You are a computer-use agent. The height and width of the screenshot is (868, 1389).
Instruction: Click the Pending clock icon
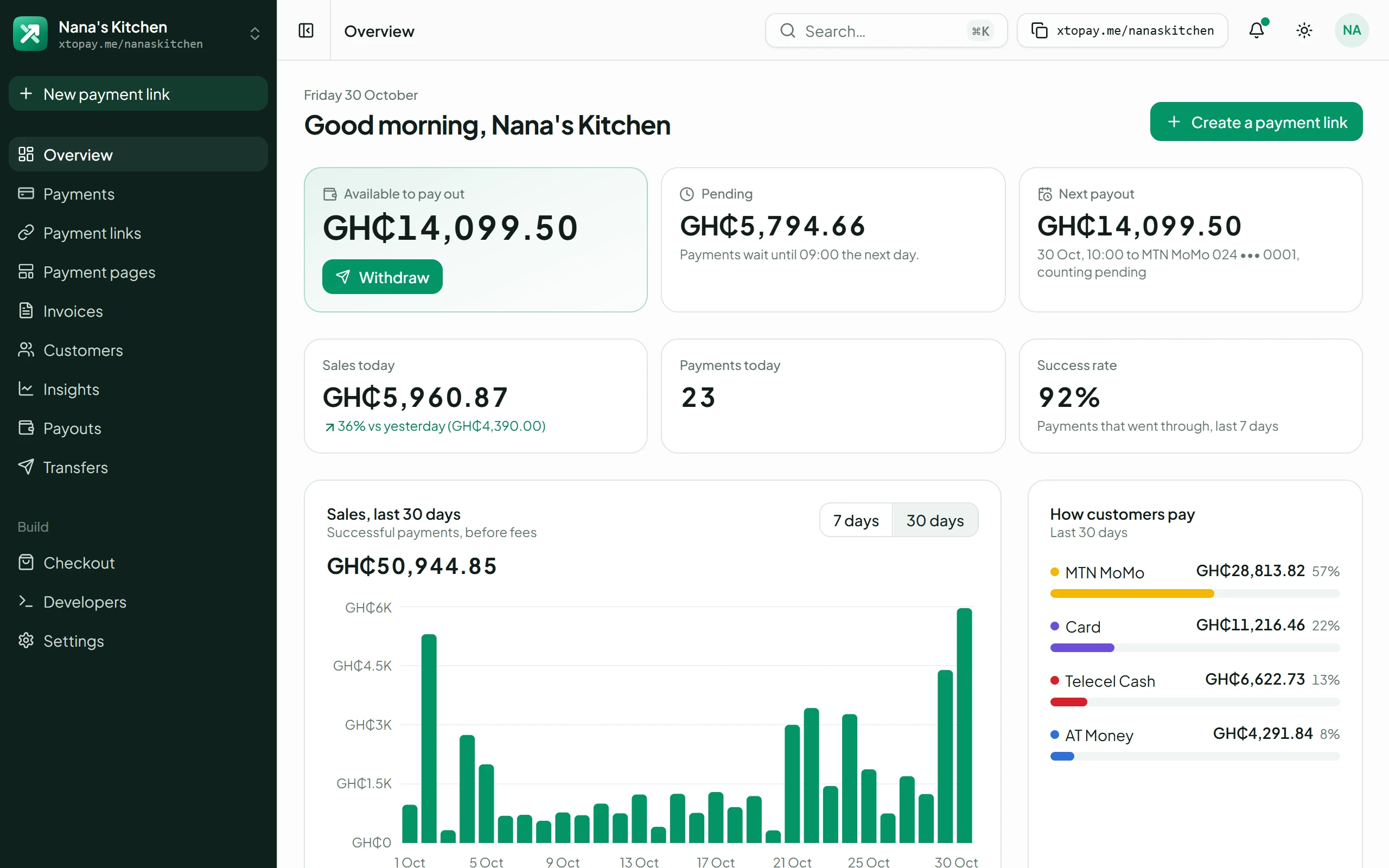coord(687,194)
